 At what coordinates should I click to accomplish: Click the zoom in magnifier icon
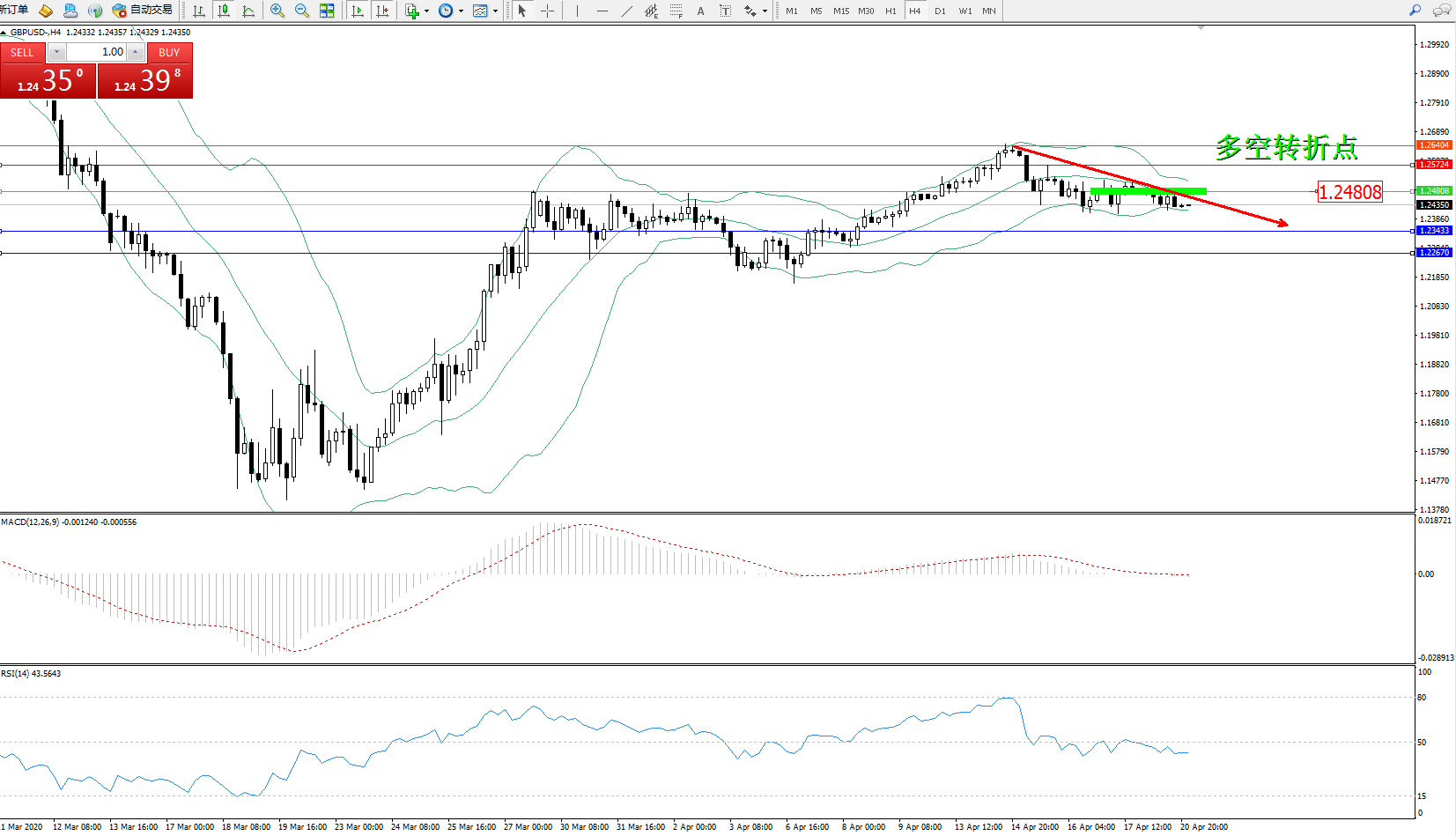(x=277, y=11)
